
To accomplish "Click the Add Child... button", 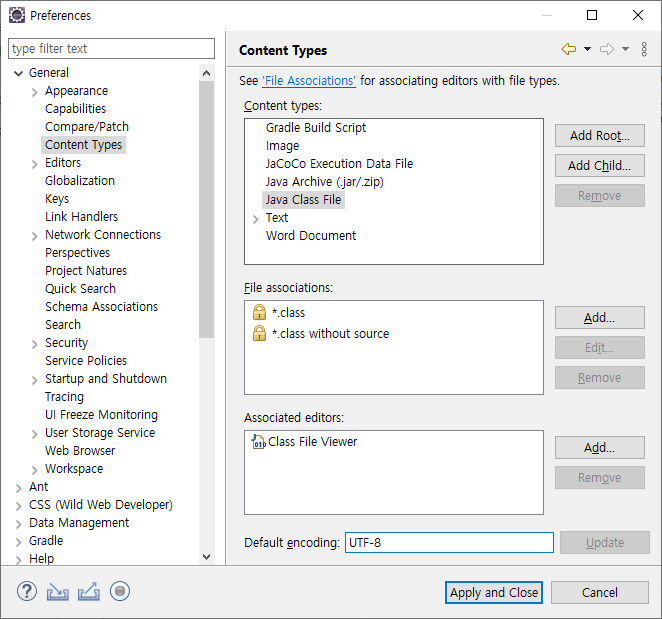I will point(600,166).
